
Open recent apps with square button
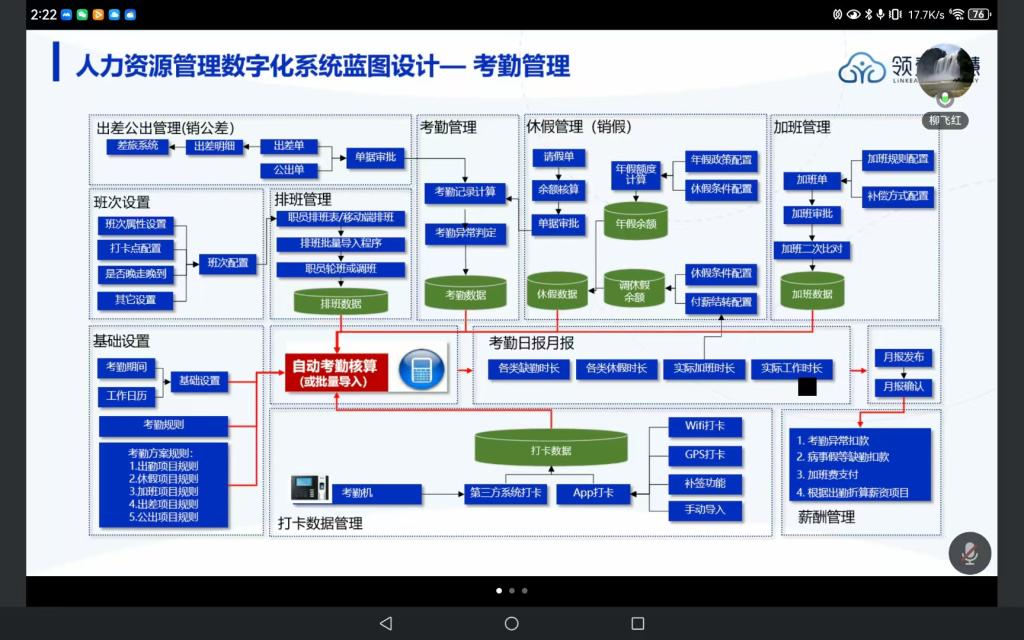click(637, 623)
